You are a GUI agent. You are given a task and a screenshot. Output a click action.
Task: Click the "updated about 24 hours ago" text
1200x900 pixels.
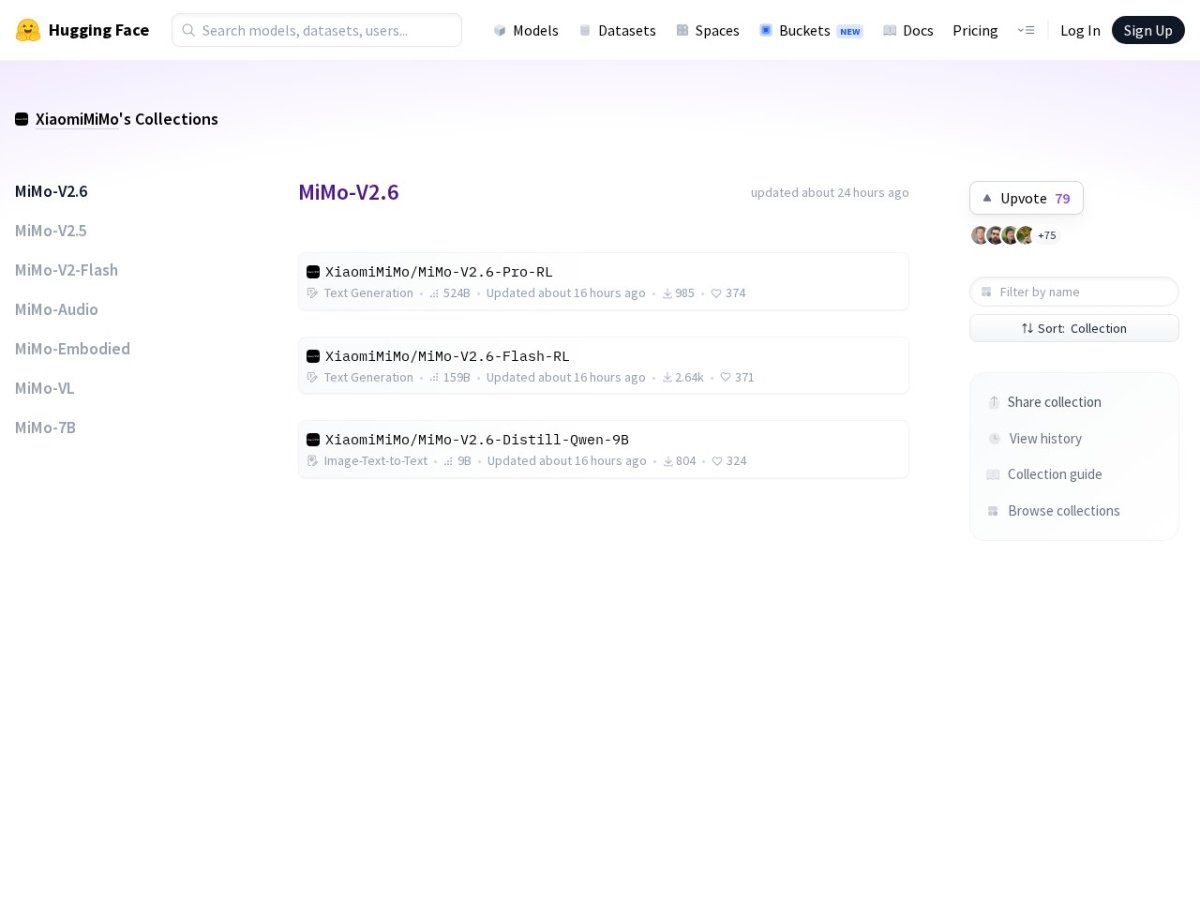830,192
